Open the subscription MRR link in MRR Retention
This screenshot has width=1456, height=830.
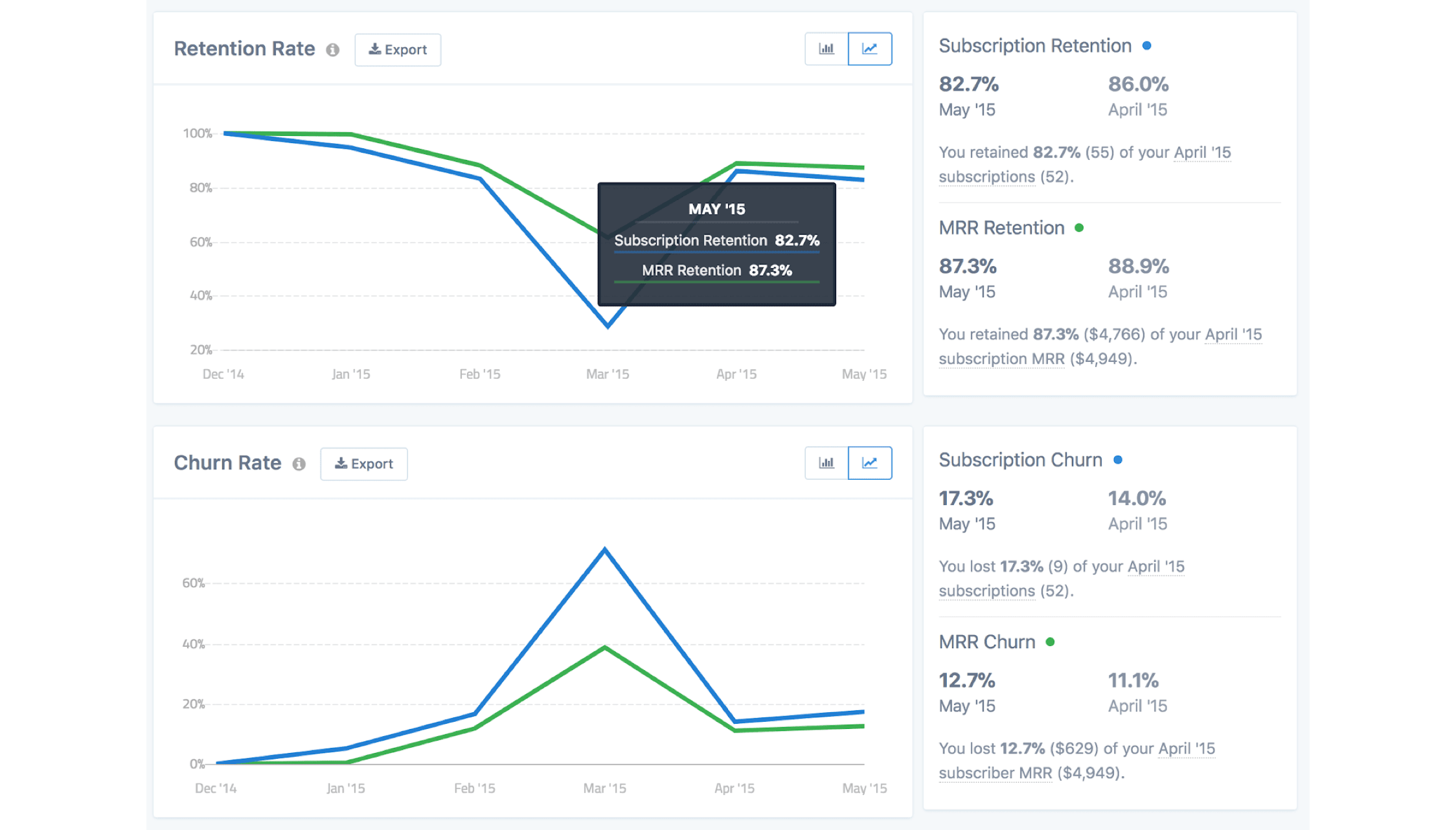pyautogui.click(x=1001, y=358)
